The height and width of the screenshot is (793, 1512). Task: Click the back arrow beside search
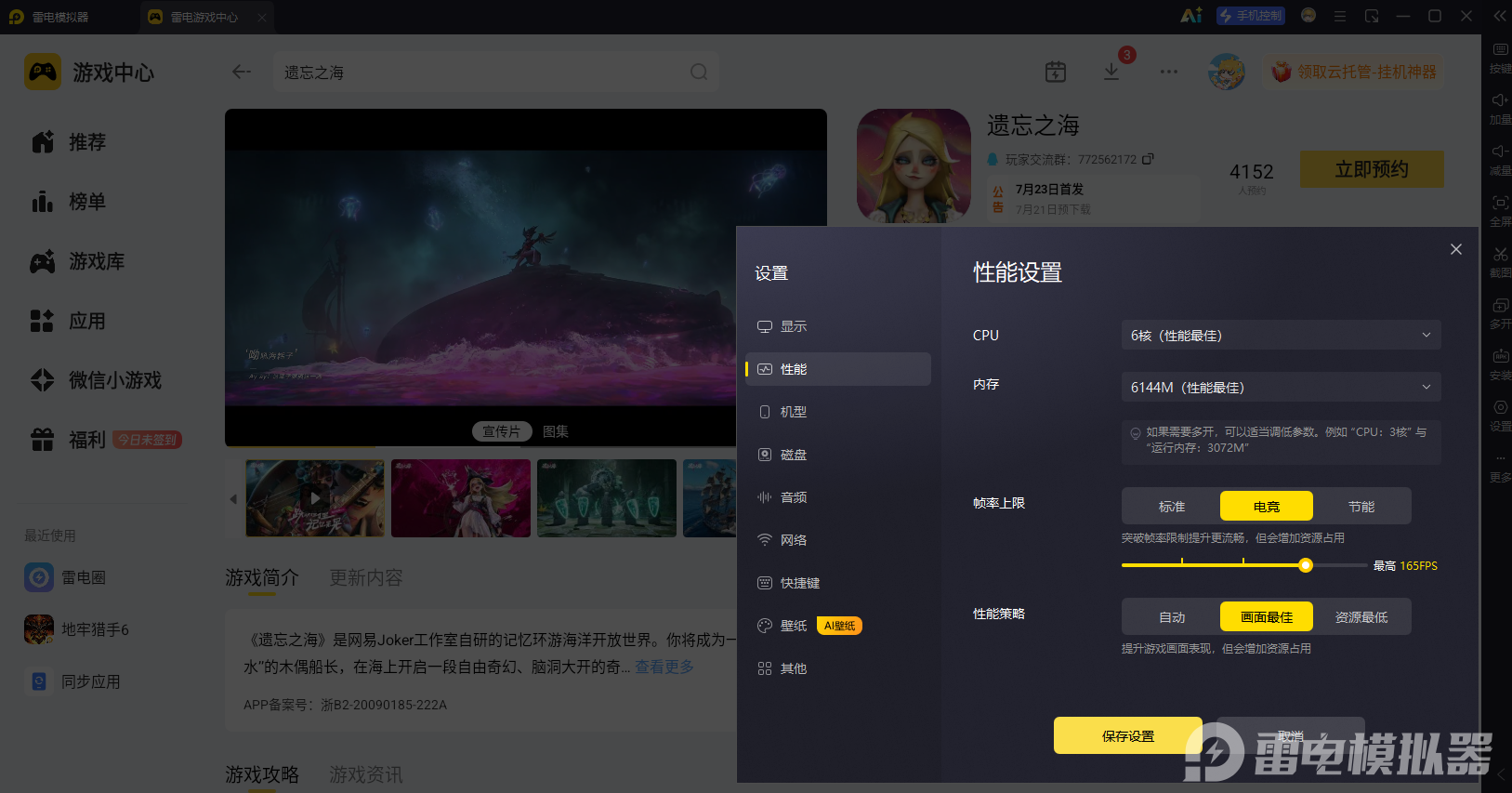(x=242, y=72)
